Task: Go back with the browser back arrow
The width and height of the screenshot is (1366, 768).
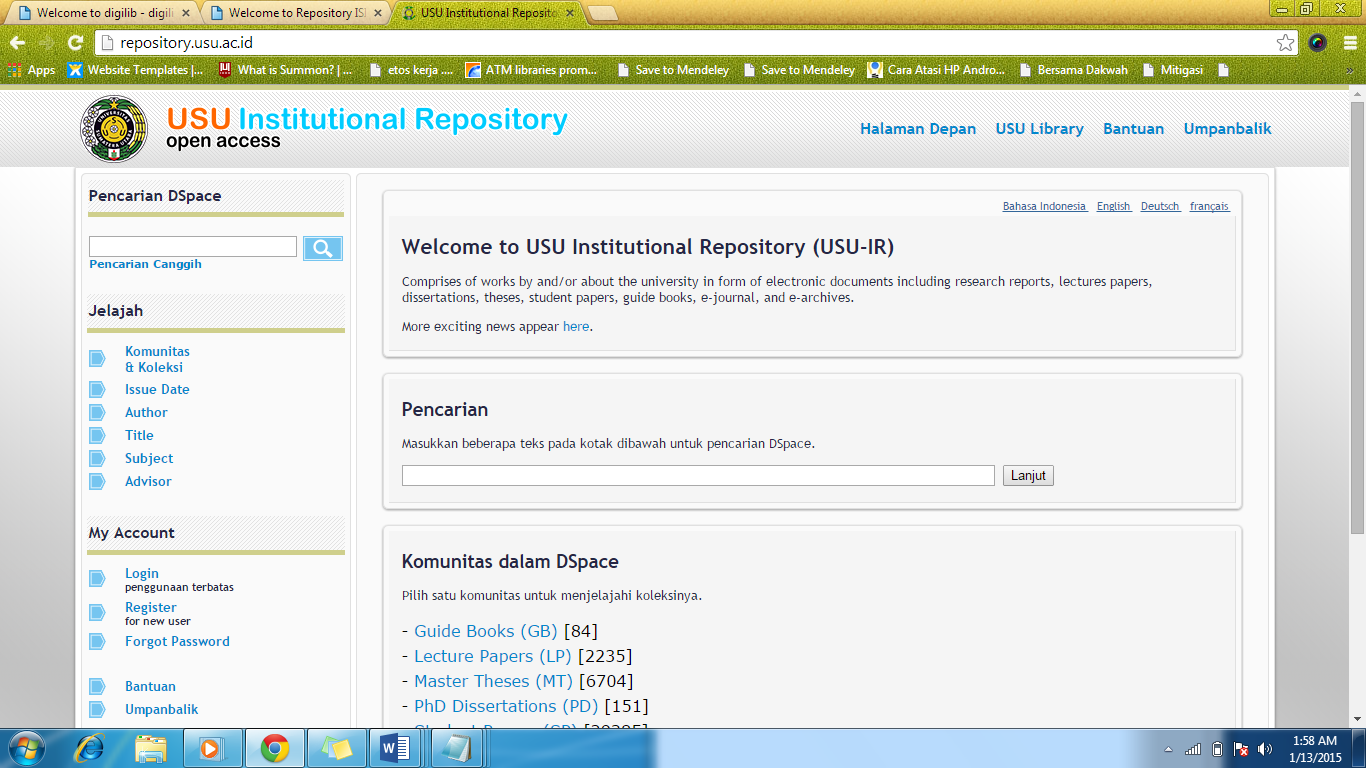Action: 17,42
